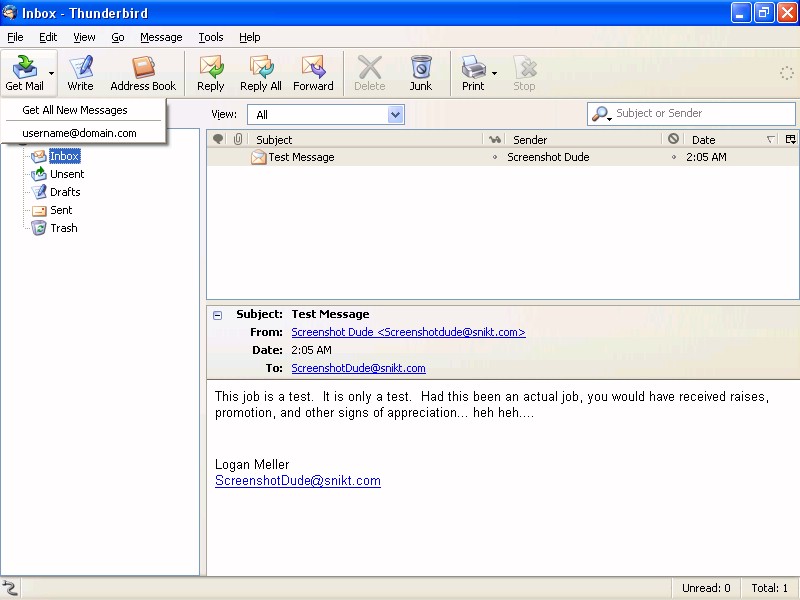The height and width of the screenshot is (600, 800).
Task: Forward the selected message
Action: click(x=313, y=73)
